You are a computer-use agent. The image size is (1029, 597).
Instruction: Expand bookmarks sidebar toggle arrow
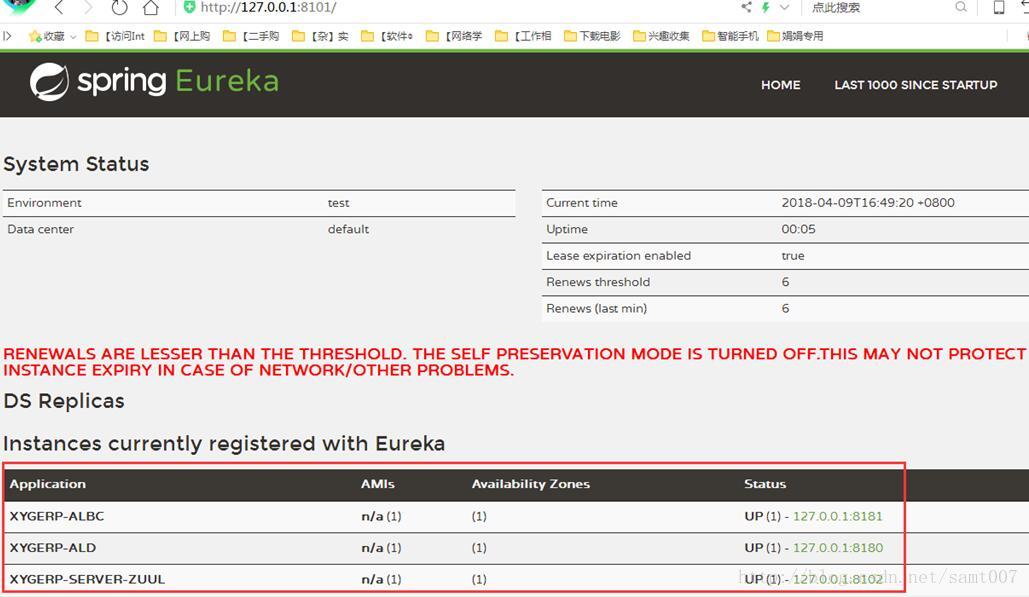(x=7, y=35)
